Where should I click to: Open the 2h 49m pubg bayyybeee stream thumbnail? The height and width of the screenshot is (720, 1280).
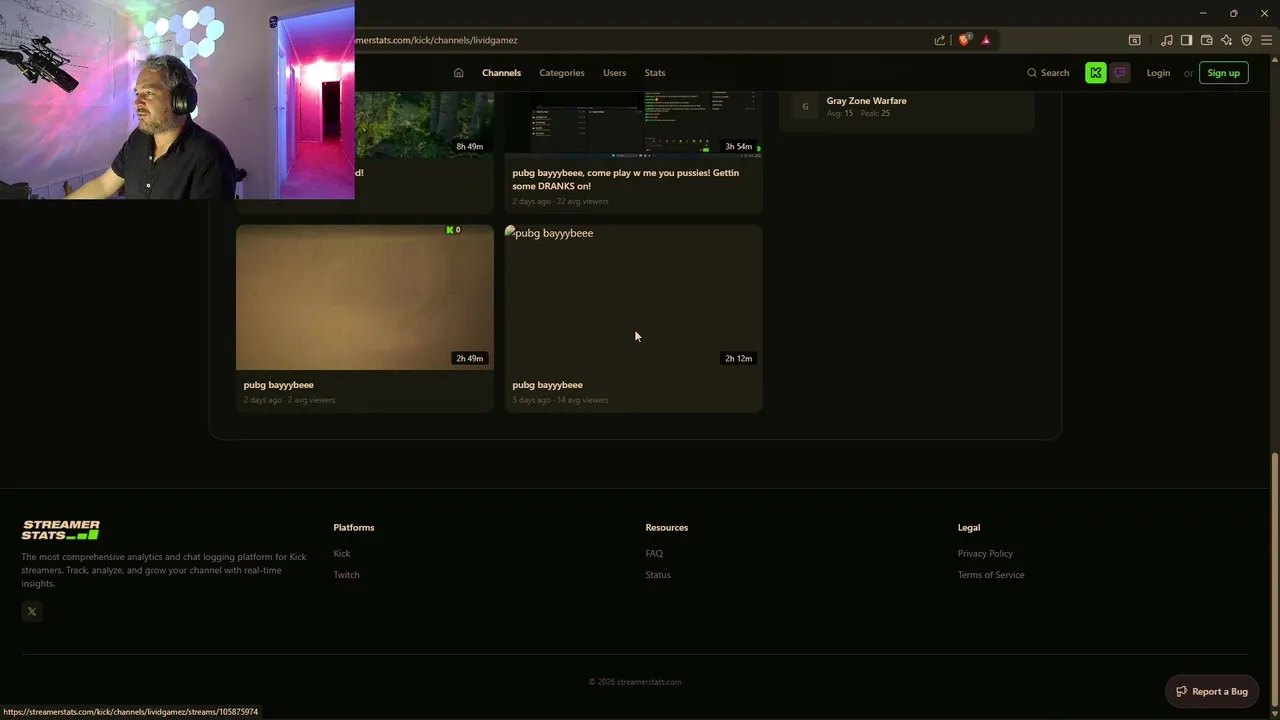tap(365, 297)
